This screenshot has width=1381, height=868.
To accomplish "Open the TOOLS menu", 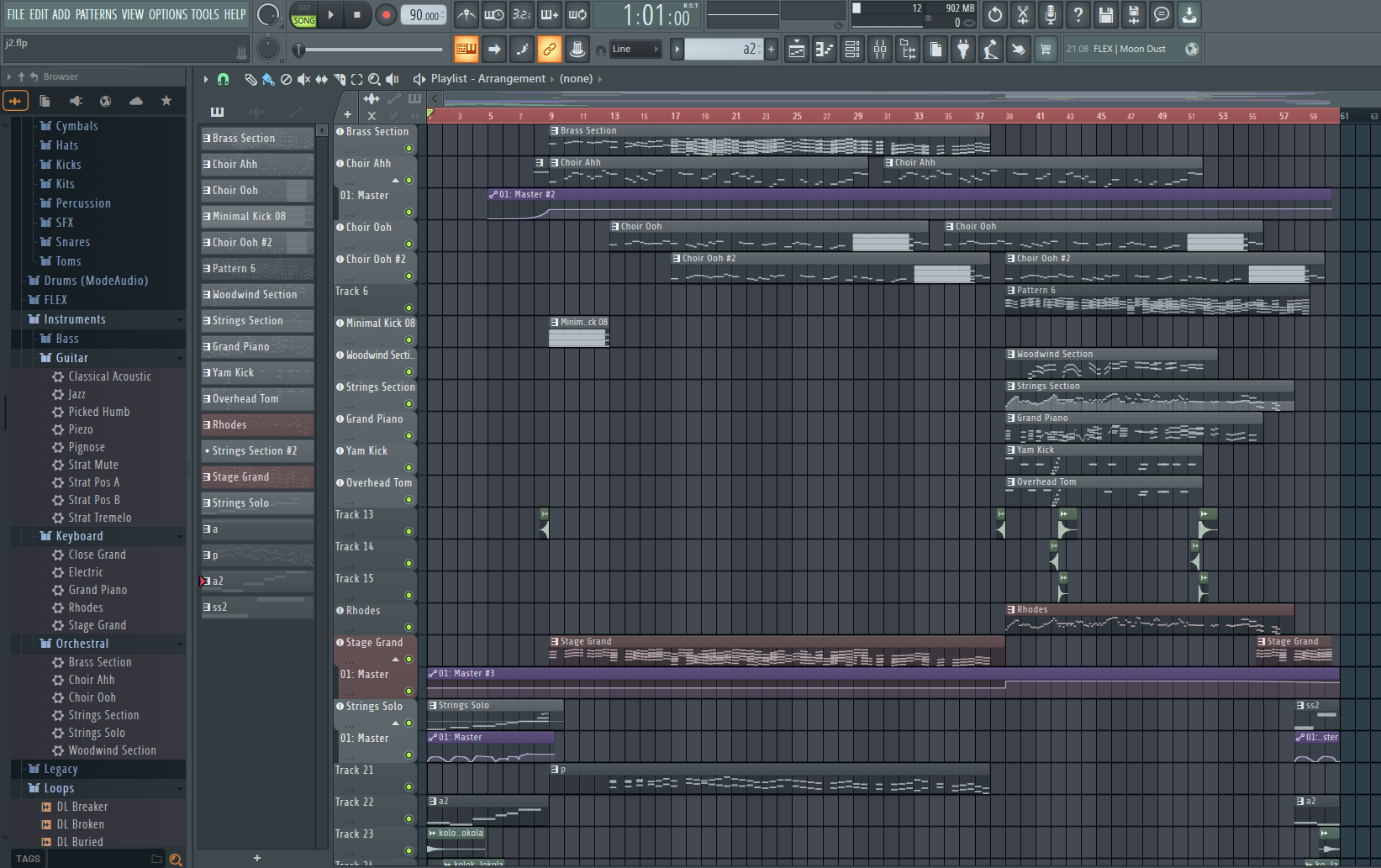I will (205, 14).
